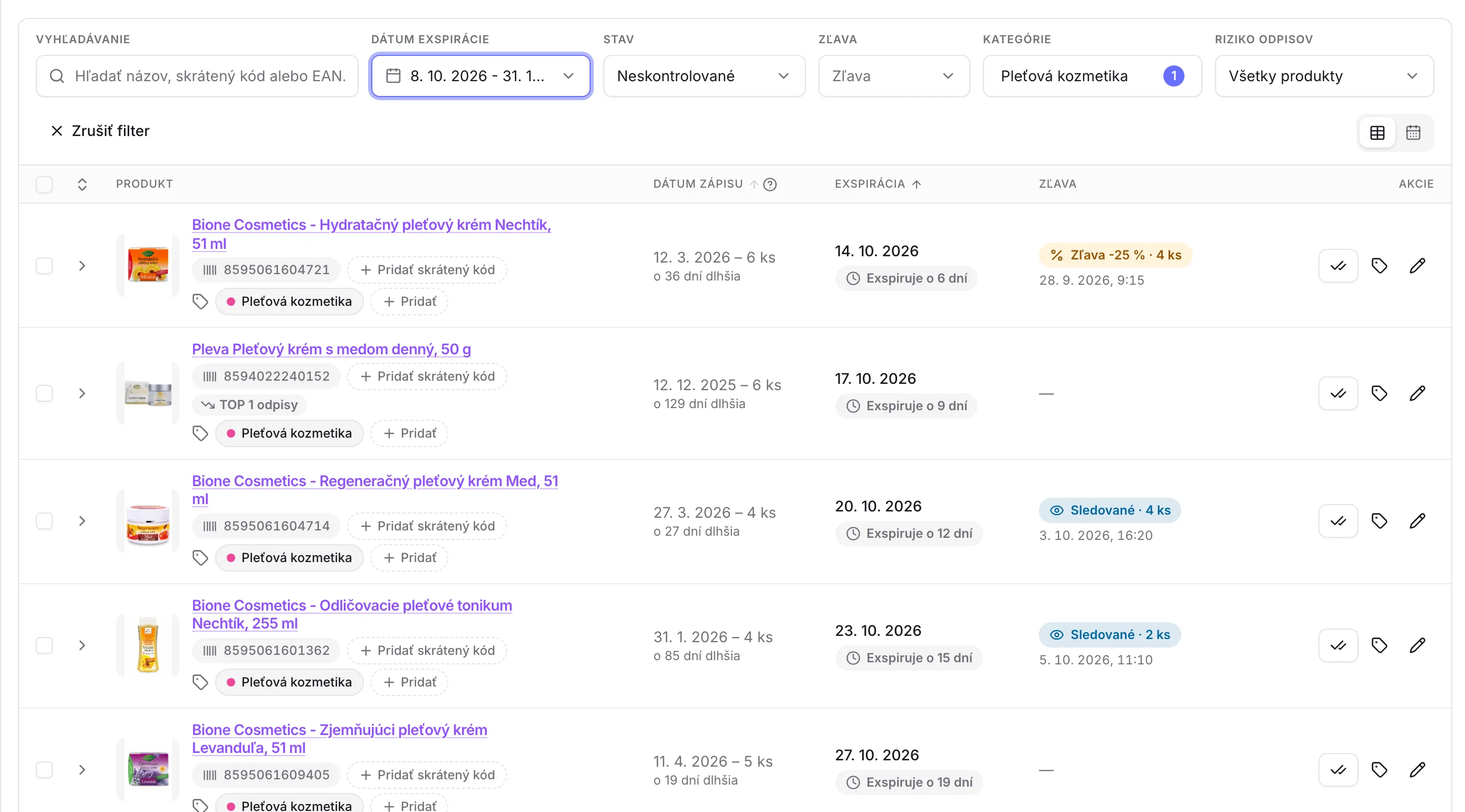The width and height of the screenshot is (1465, 812).
Task: Click Zrušiť filter to clear filters
Action: [x=100, y=131]
